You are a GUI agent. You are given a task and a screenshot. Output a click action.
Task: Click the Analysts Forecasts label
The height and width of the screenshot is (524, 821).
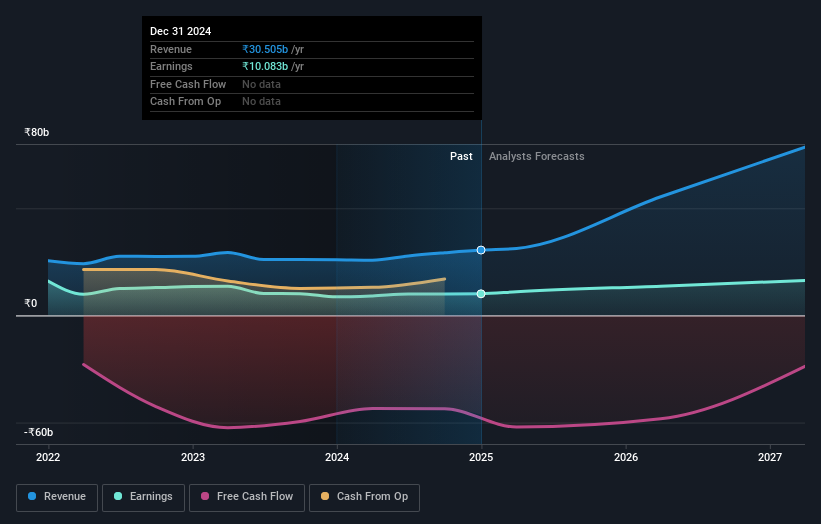coord(537,156)
